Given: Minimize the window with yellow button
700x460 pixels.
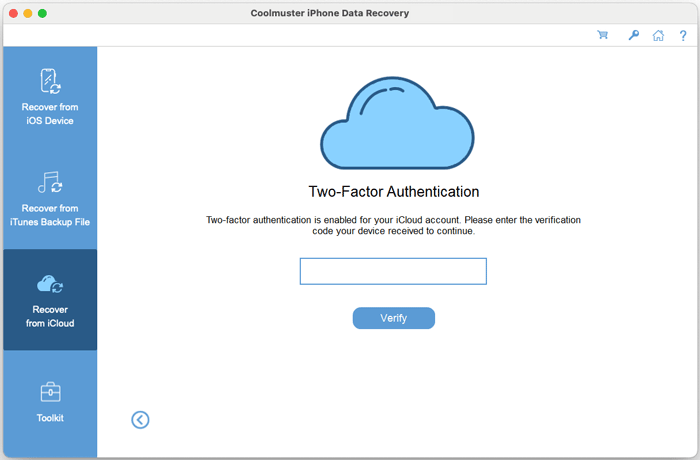Looking at the screenshot, I should click(28, 13).
